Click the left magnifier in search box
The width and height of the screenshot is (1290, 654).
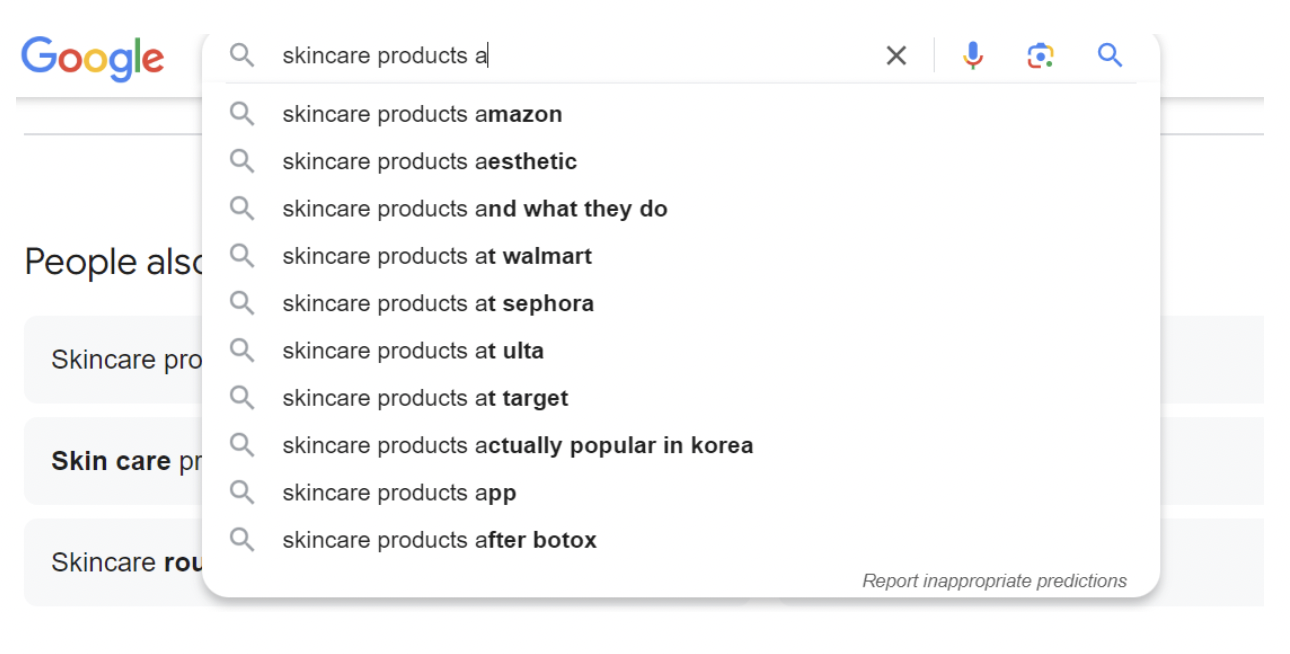[x=242, y=55]
